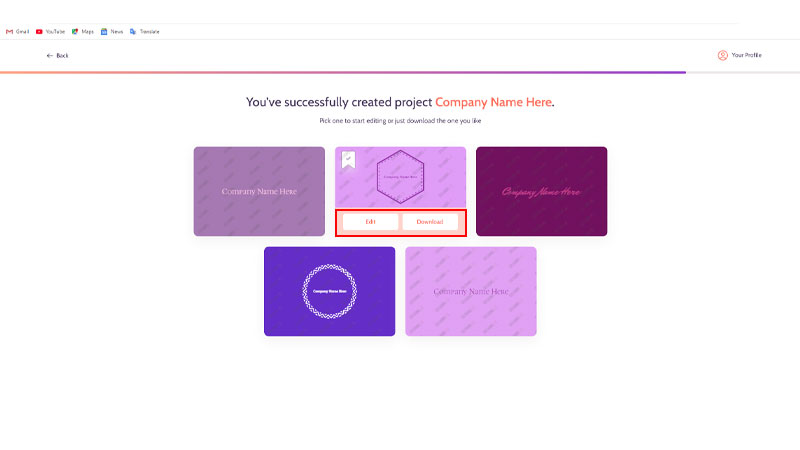Click the Gmail bookmark label
The image size is (800, 450).
[22, 32]
